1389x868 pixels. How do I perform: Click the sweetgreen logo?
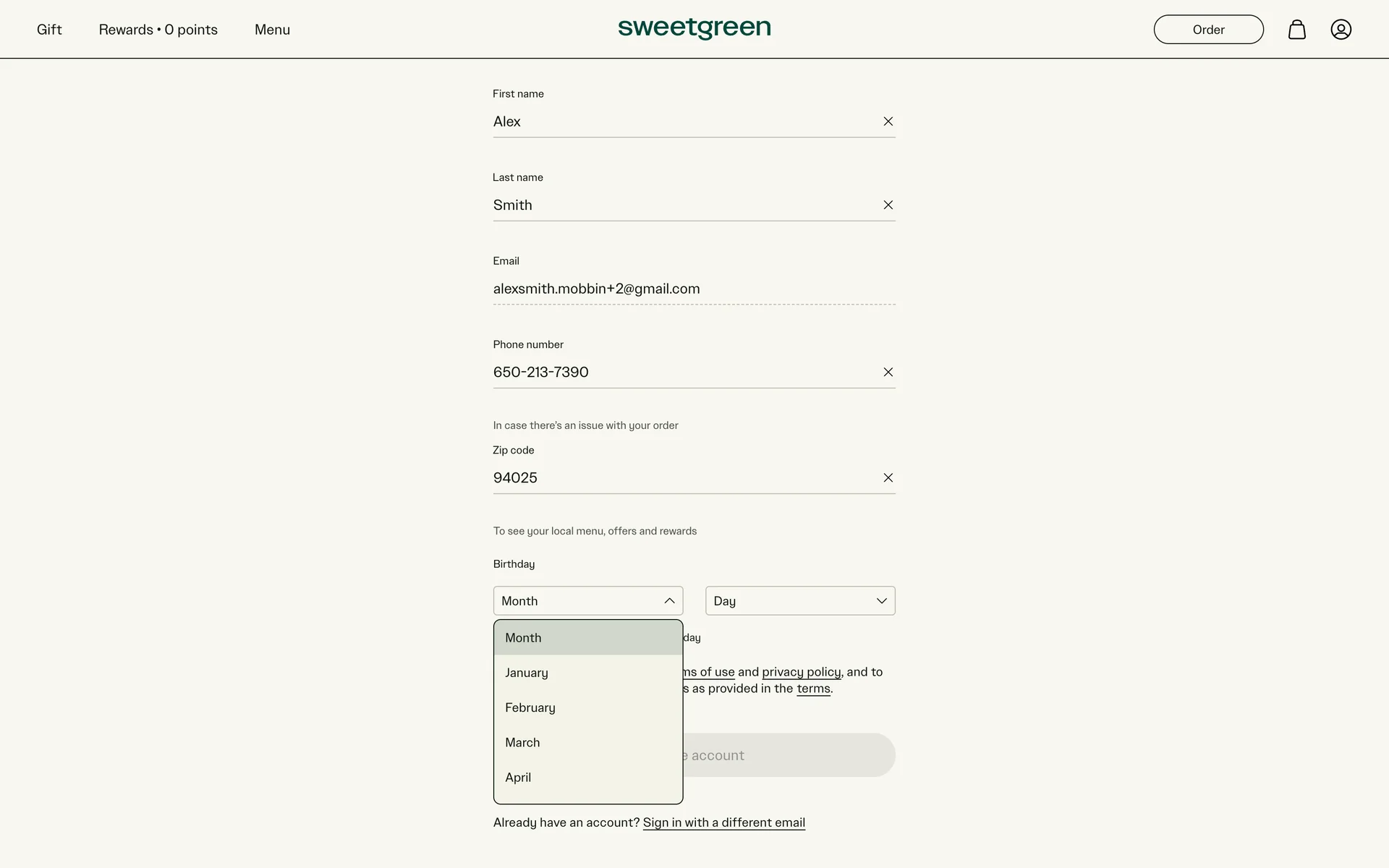click(694, 29)
